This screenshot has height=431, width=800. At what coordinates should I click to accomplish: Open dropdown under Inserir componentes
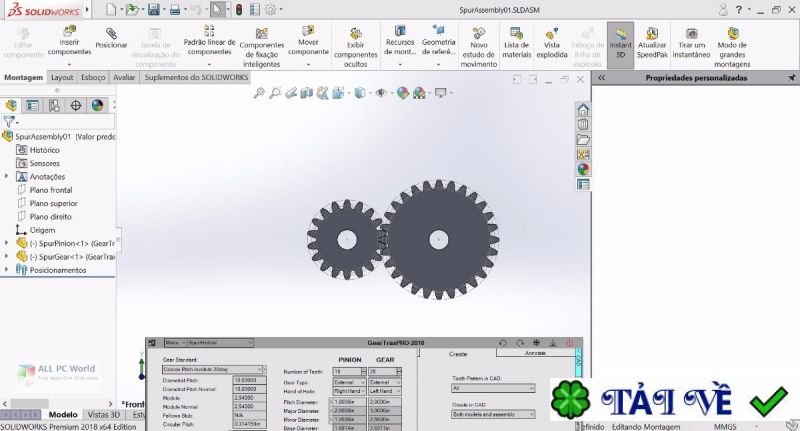(69, 64)
